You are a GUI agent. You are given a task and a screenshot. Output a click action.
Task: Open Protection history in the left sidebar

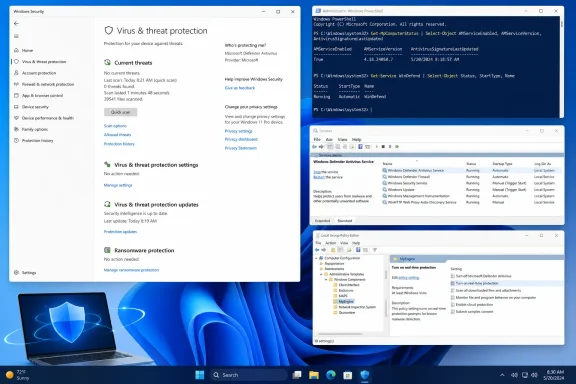click(x=33, y=141)
